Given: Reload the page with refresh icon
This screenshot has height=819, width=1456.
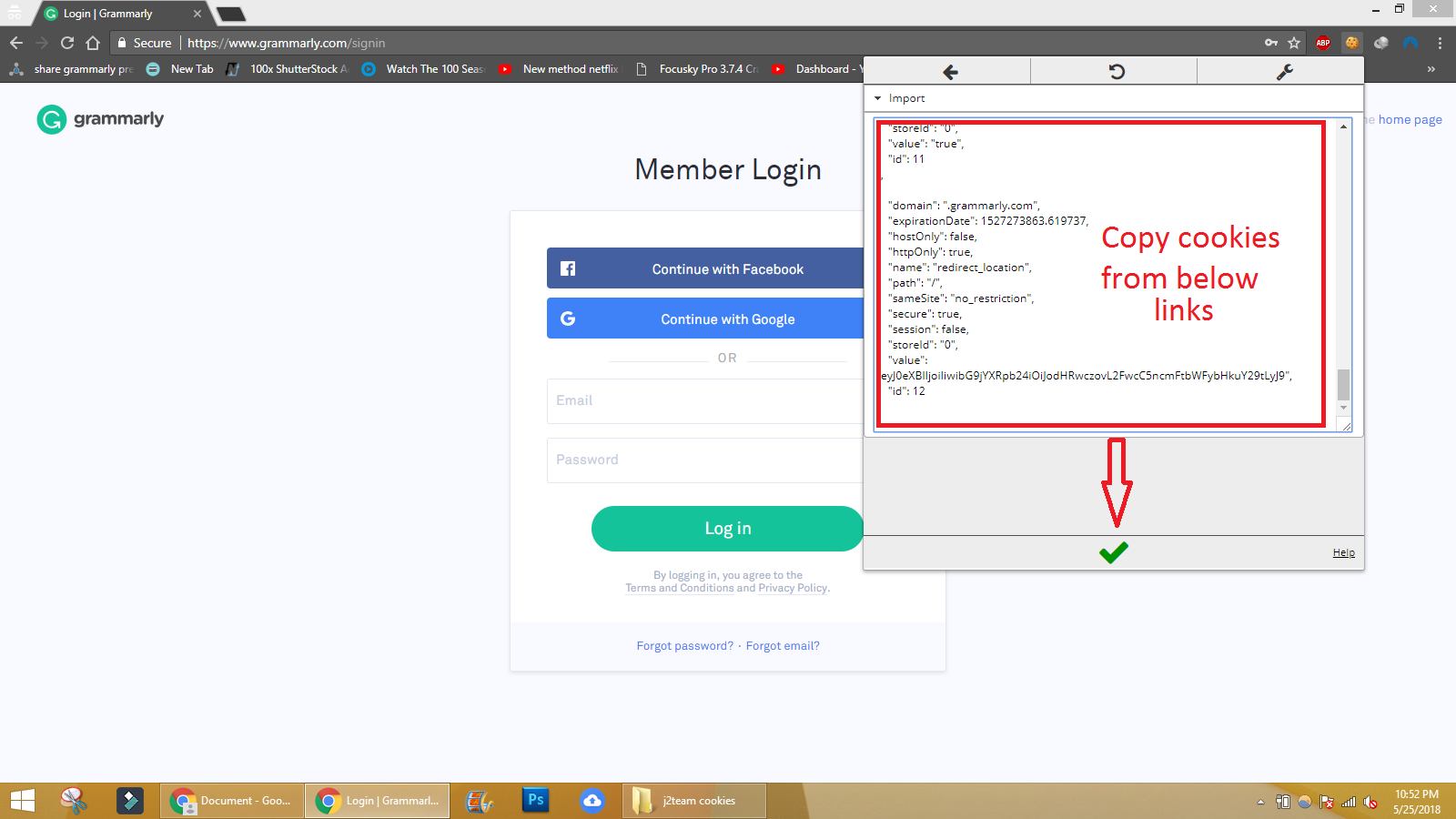Looking at the screenshot, I should coord(67,43).
